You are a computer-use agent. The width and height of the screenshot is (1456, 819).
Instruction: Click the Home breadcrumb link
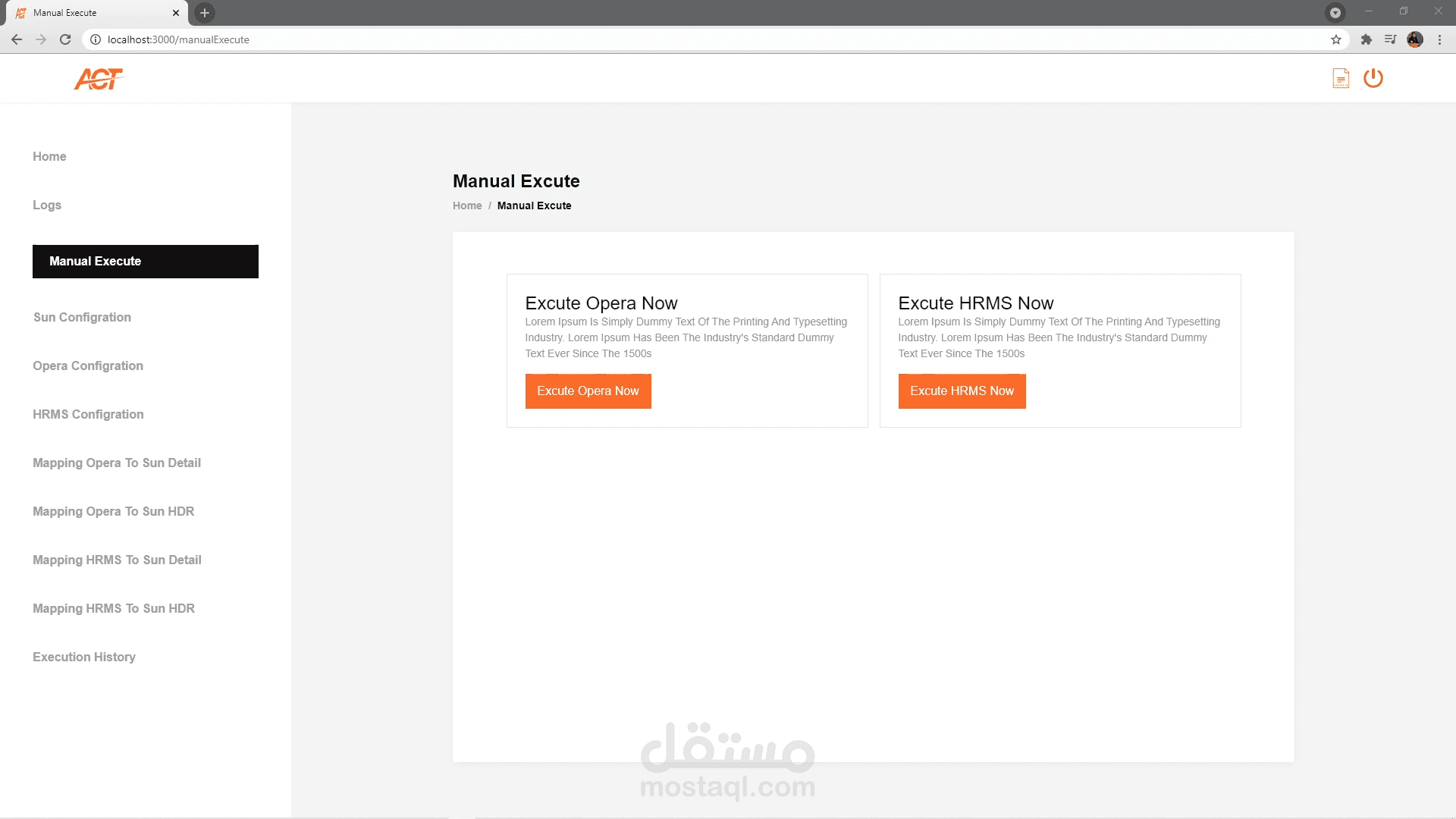467,206
